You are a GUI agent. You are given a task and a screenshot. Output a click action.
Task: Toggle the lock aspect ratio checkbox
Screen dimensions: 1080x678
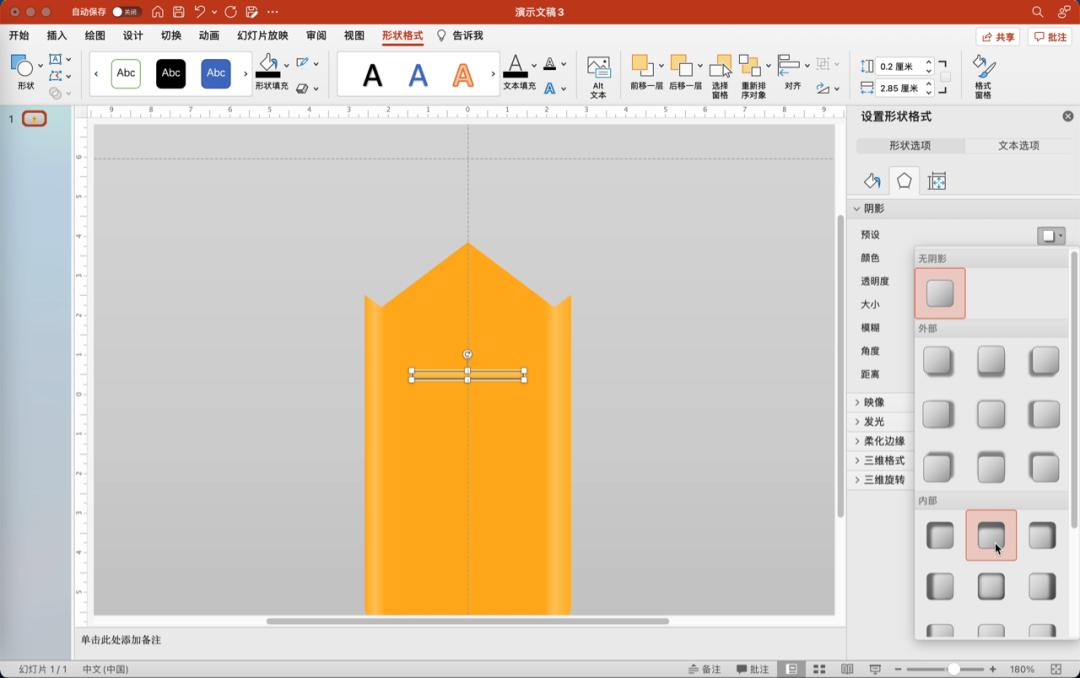coord(945,77)
